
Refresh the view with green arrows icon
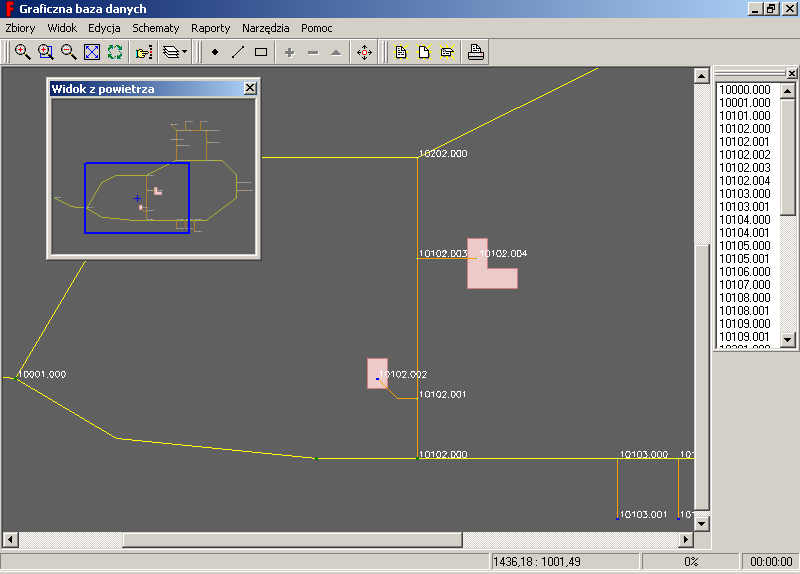pyautogui.click(x=114, y=52)
